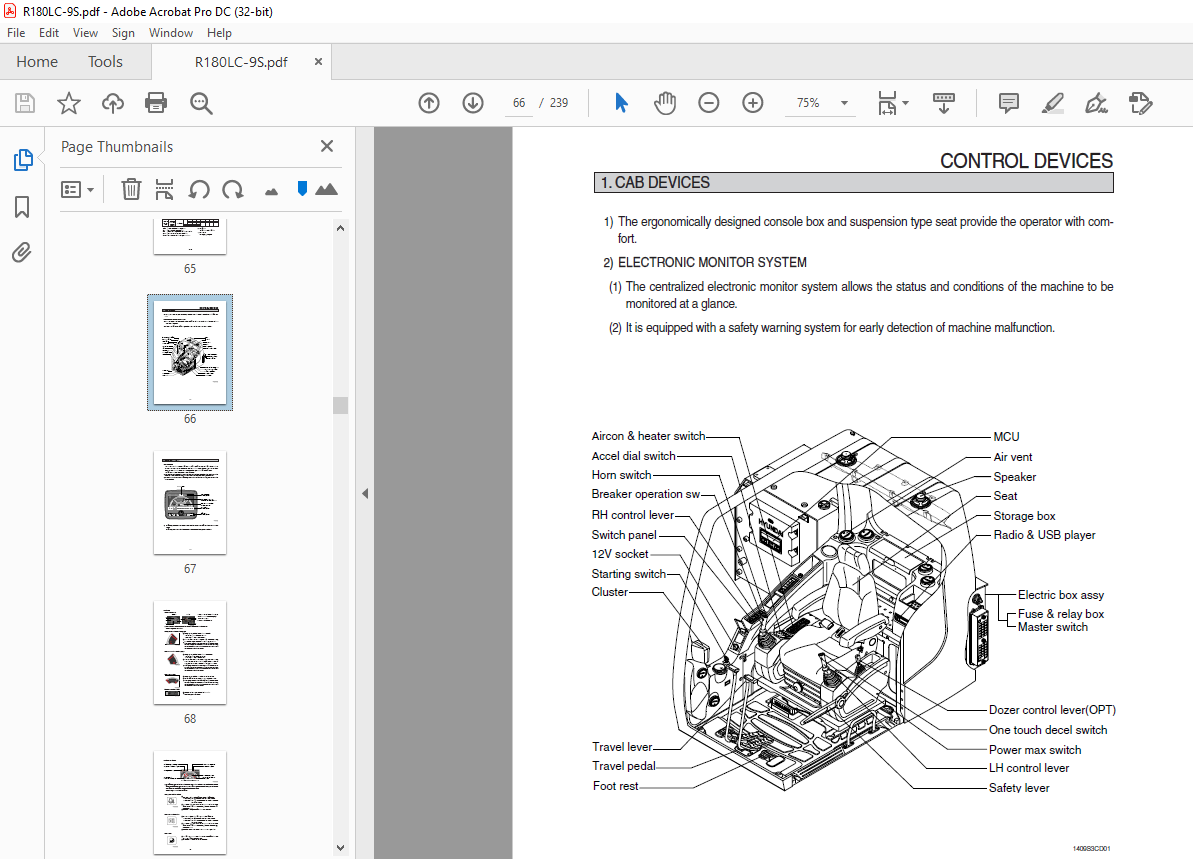
Task: Go to previous page arrow
Action: click(x=429, y=103)
